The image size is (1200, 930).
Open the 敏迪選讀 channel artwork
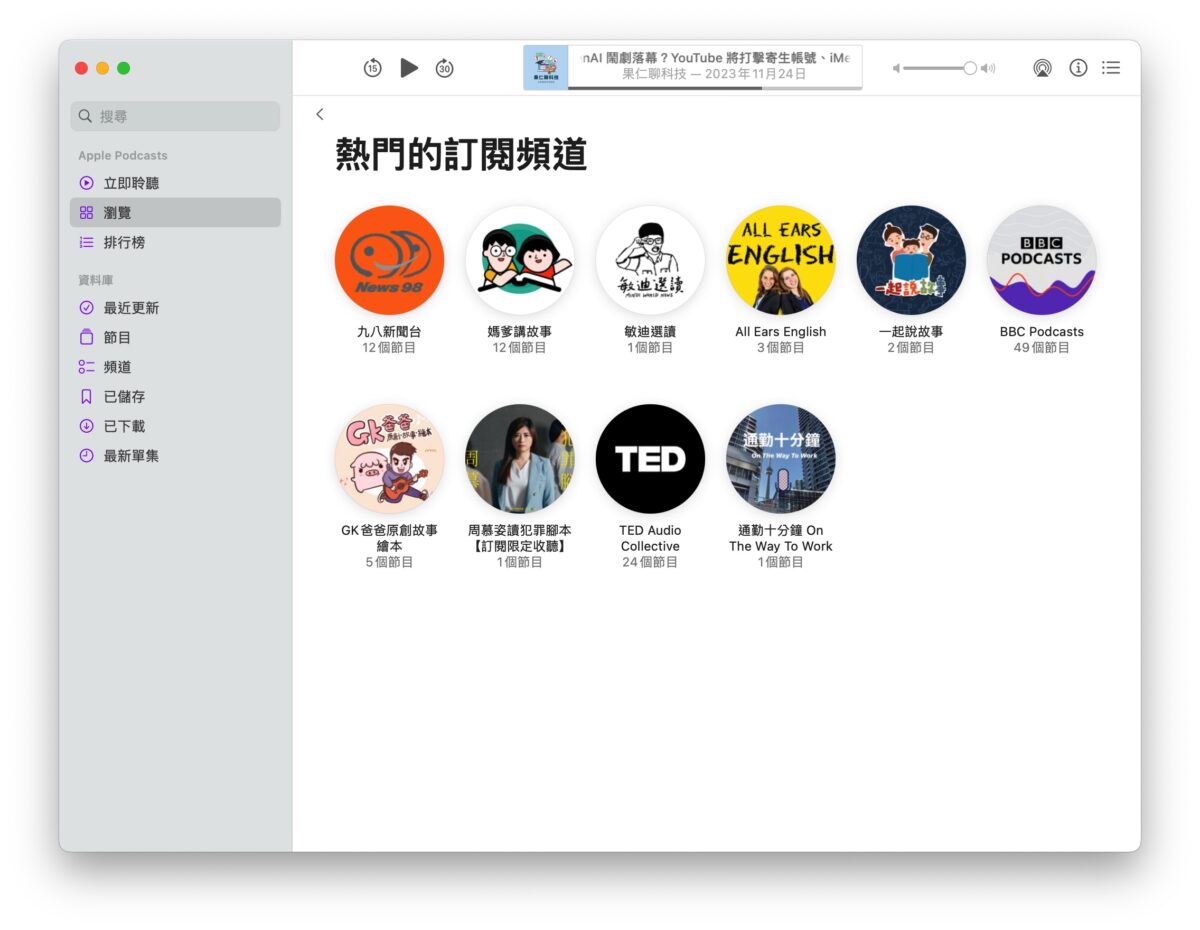650,260
